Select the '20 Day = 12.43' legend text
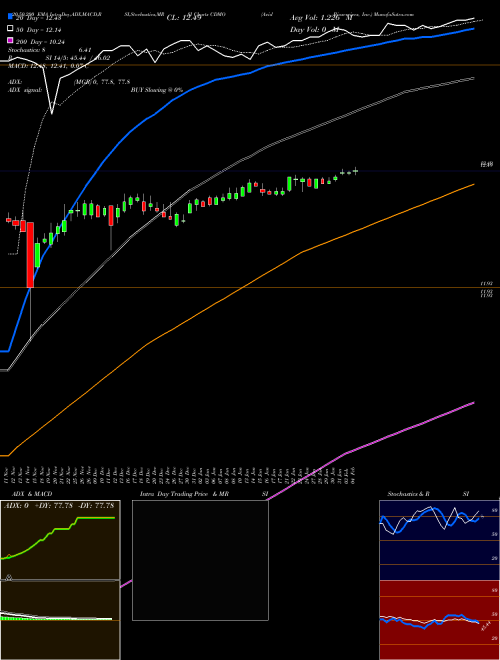Viewport: 500px width, 660px height. 38,18
